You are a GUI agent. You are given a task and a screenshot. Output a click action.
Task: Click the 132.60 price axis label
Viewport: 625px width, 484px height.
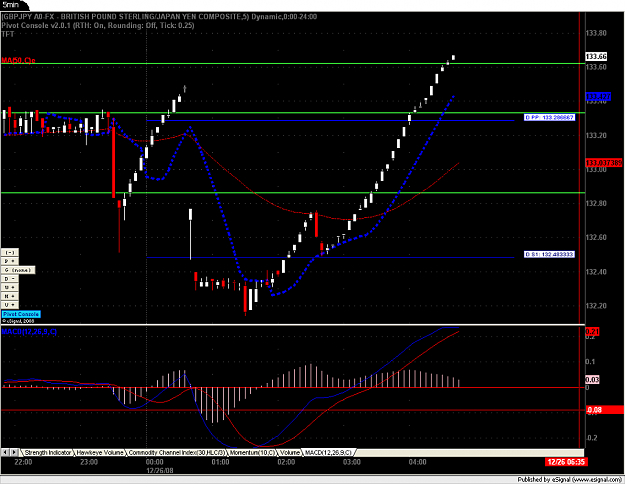[x=596, y=238]
